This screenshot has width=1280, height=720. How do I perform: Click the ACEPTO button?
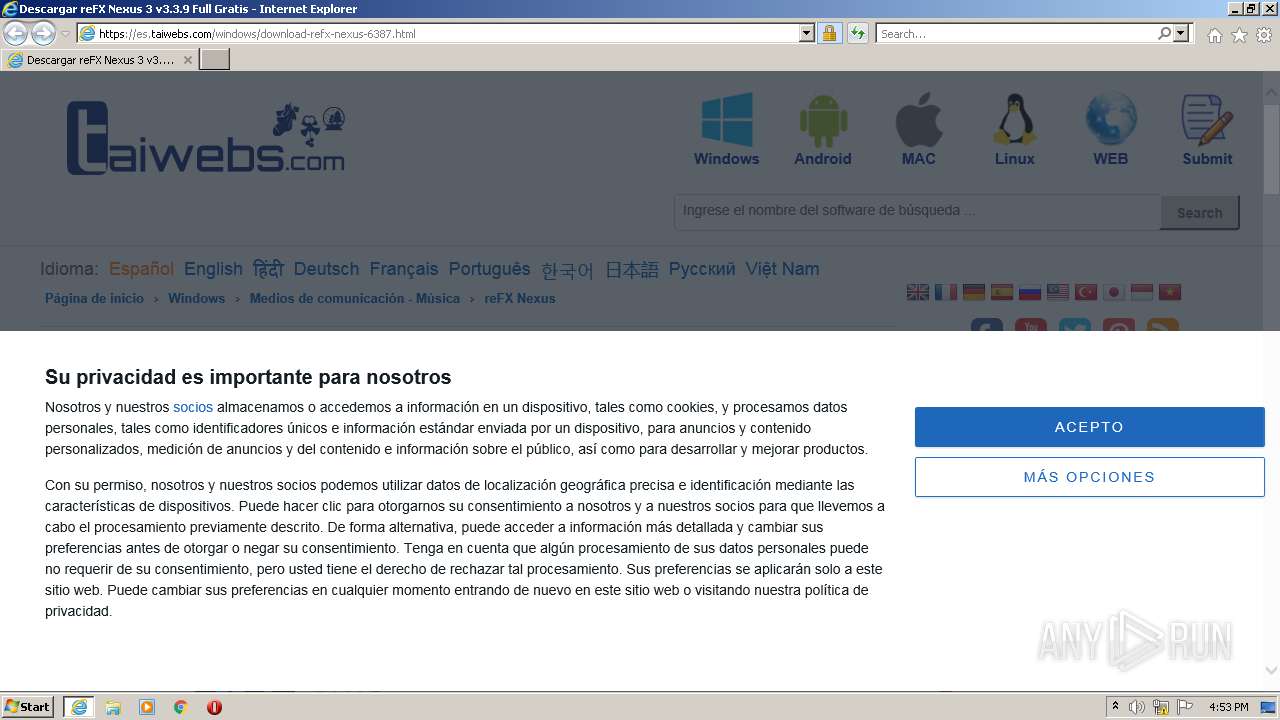pos(1089,427)
